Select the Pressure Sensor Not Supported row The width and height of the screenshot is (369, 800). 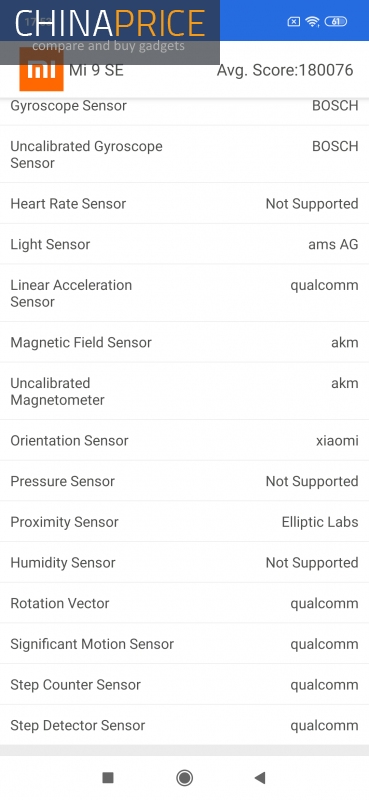tap(184, 481)
